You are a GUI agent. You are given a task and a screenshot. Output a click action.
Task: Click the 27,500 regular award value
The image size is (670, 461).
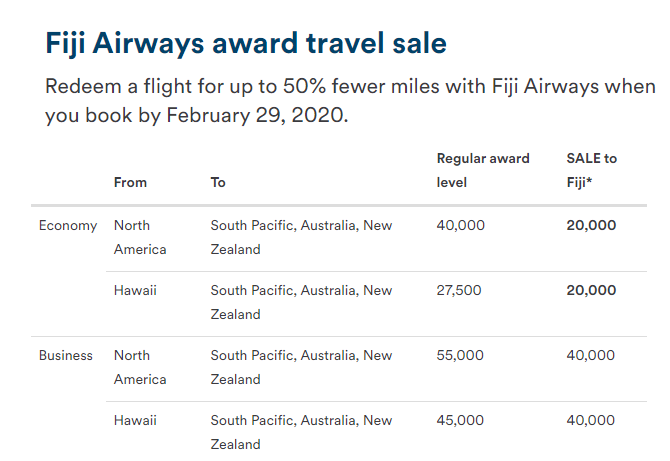coord(459,291)
